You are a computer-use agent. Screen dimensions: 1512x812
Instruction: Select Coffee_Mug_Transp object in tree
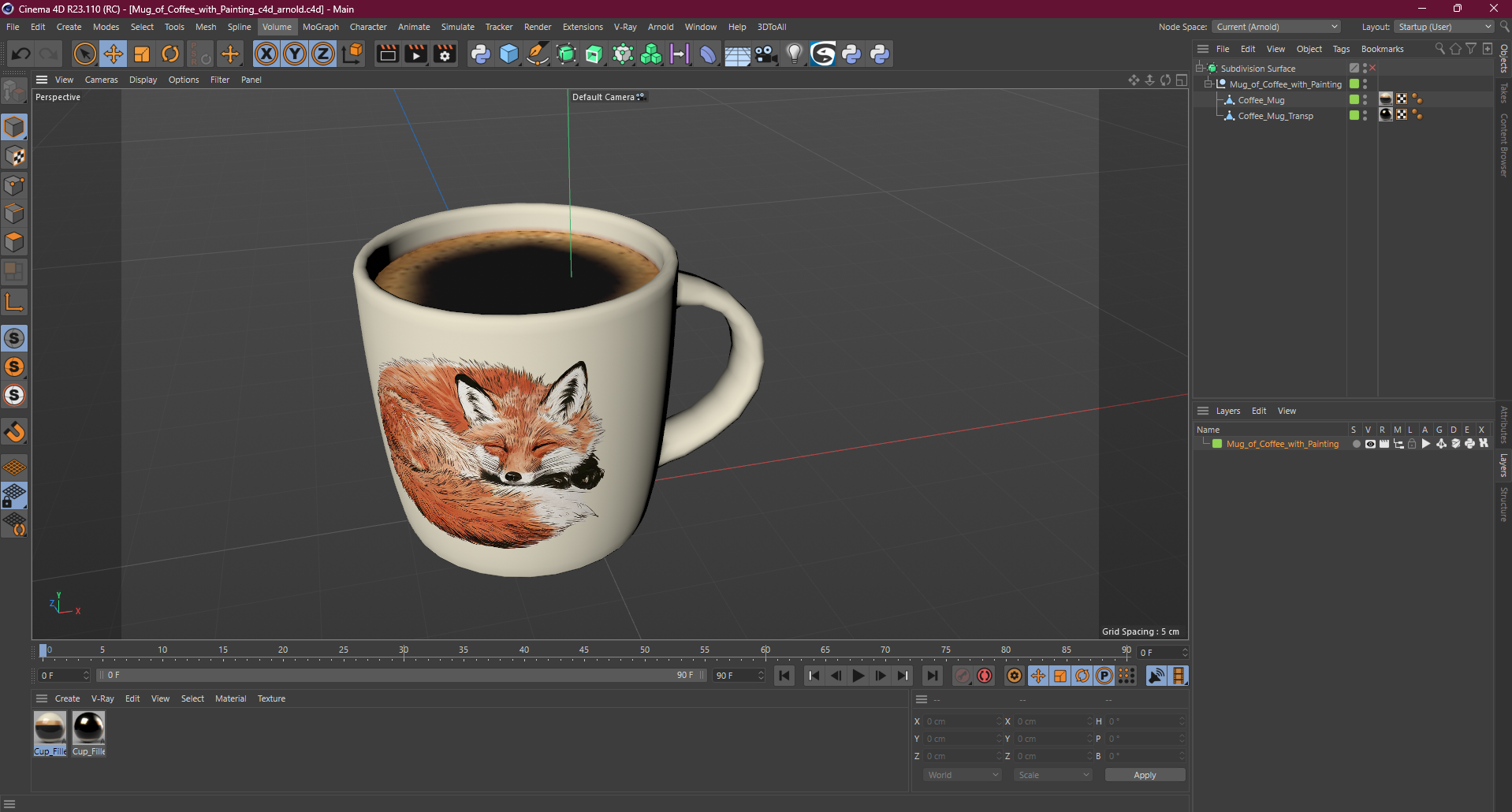coord(1275,116)
